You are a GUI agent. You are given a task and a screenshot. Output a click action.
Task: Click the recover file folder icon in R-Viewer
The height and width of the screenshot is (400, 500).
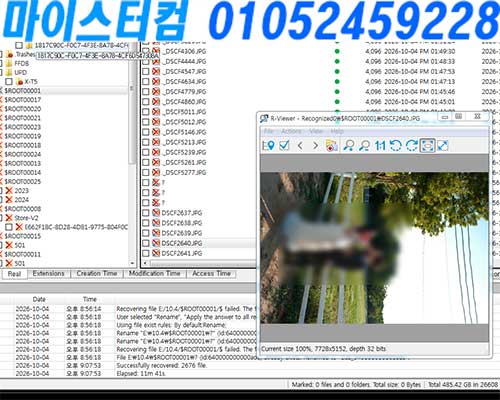[x=331, y=145]
